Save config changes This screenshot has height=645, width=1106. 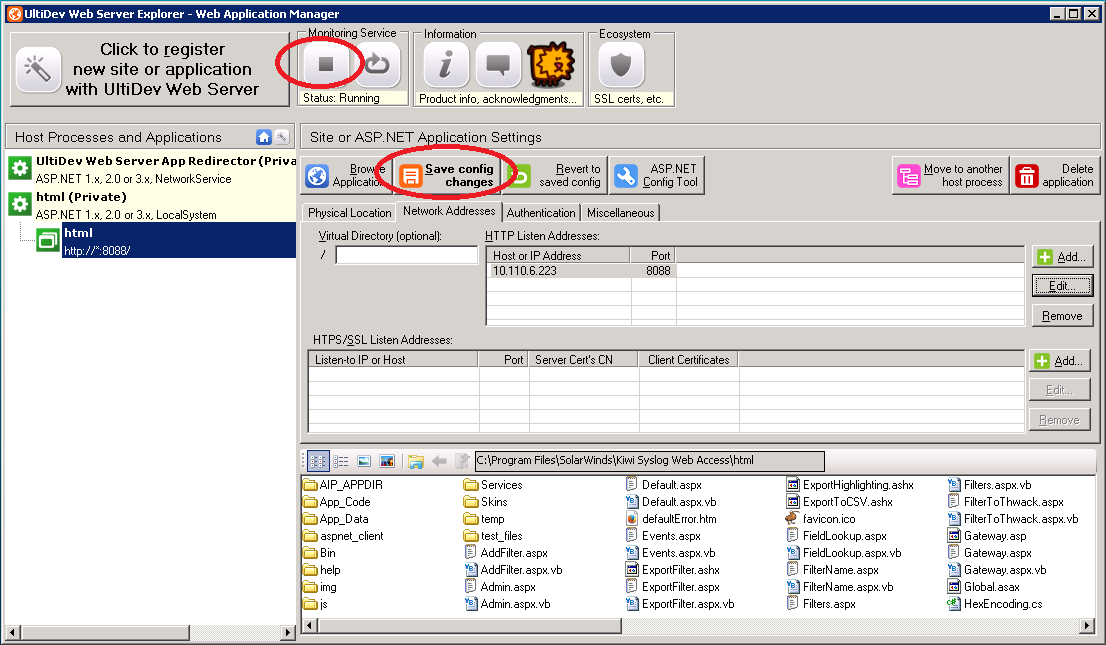click(x=447, y=175)
